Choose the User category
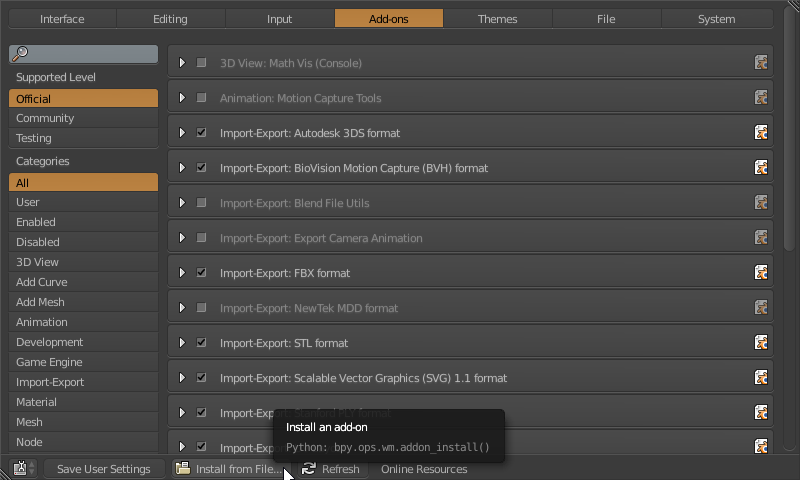 pos(83,202)
